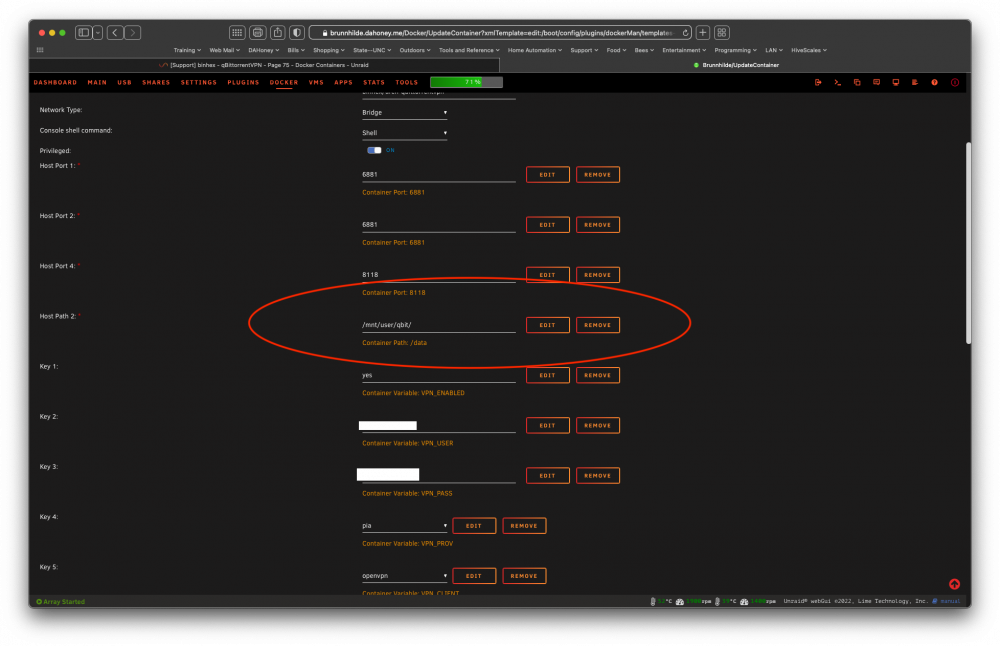Open the grid start page icon left of print
This screenshot has width=1000, height=646.
point(237,33)
